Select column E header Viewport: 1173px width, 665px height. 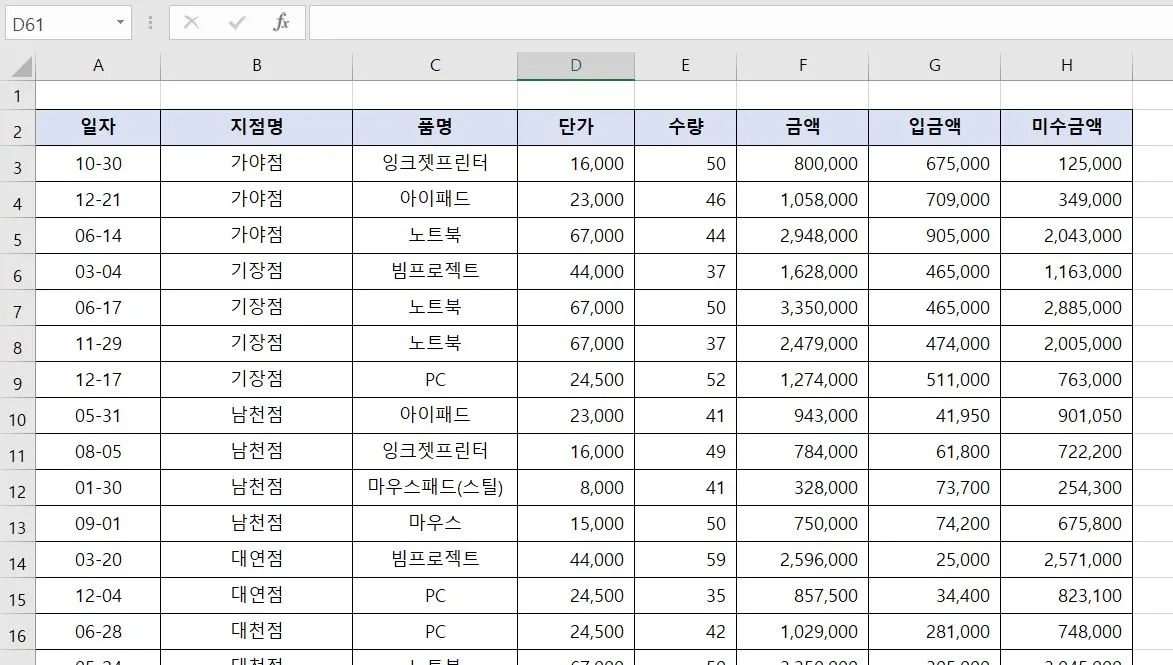pyautogui.click(x=685, y=66)
